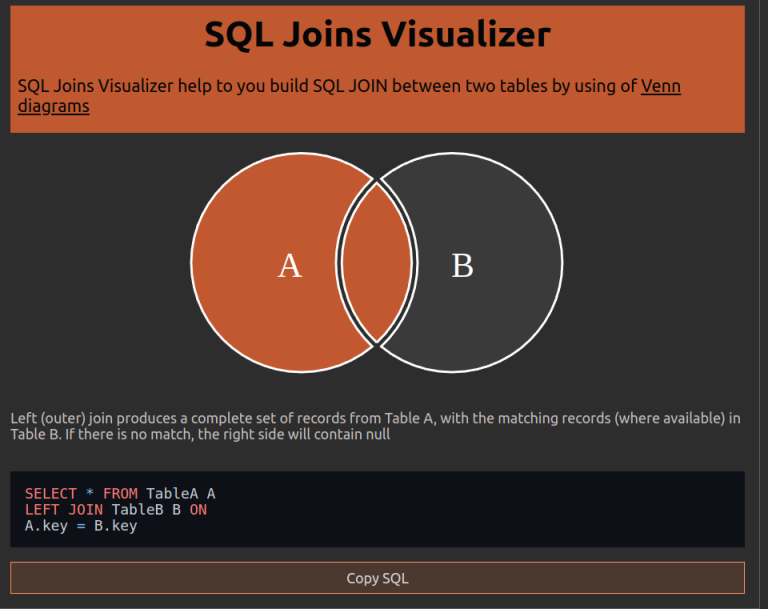Click the letter A label in the diagram
The image size is (768, 609).
pos(289,266)
